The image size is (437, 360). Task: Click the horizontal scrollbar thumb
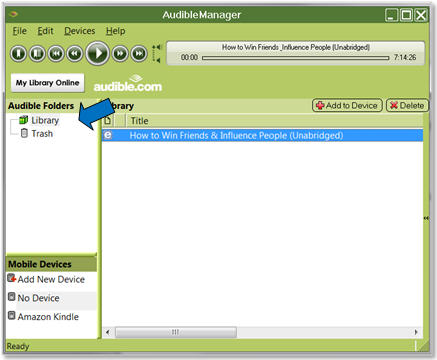pyautogui.click(x=176, y=332)
